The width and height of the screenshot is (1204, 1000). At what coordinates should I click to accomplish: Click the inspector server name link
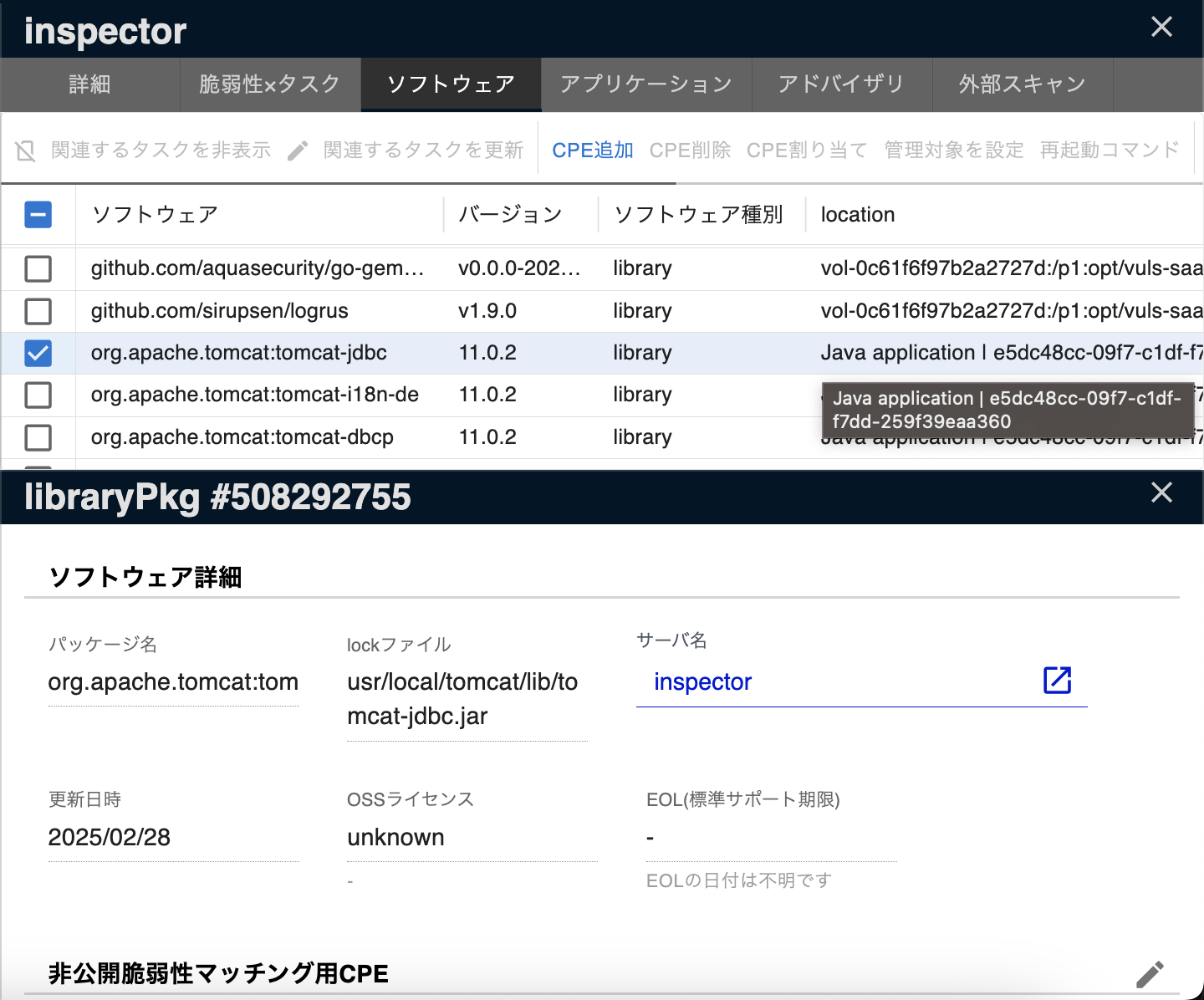(x=702, y=682)
